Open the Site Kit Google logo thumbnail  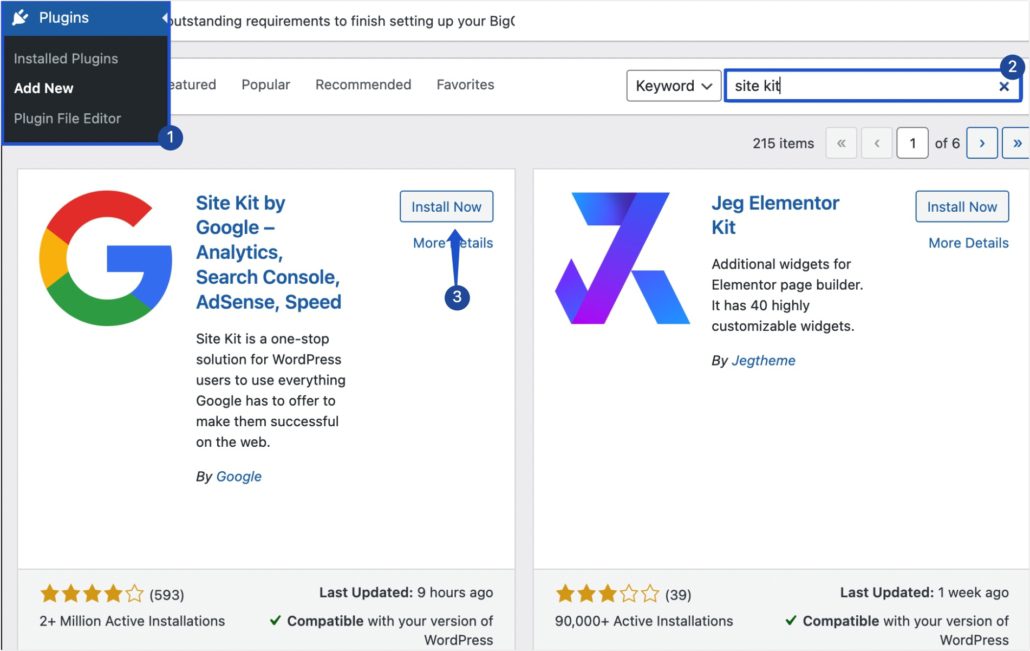(x=106, y=258)
